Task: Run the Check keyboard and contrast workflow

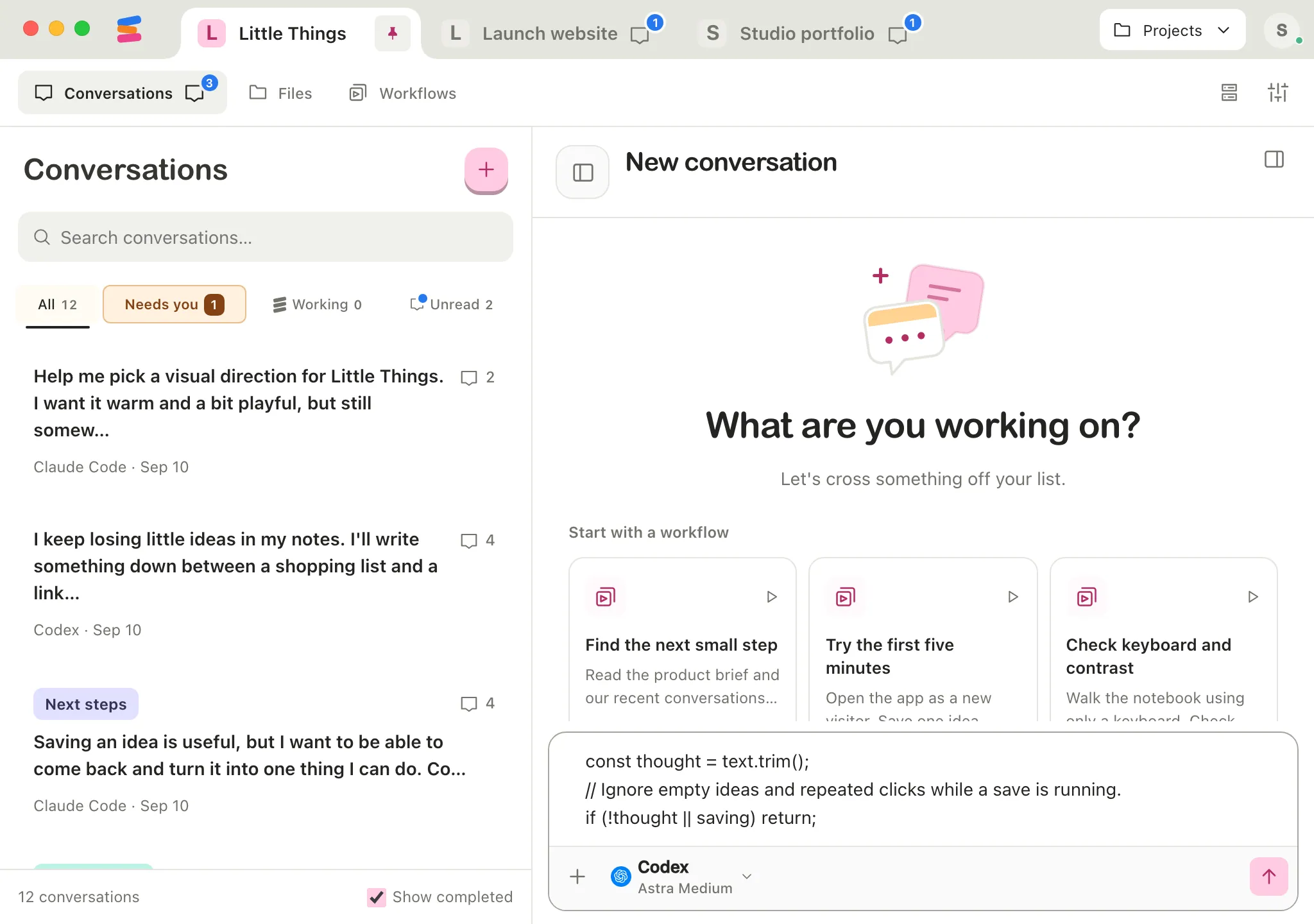Action: pos(1252,597)
